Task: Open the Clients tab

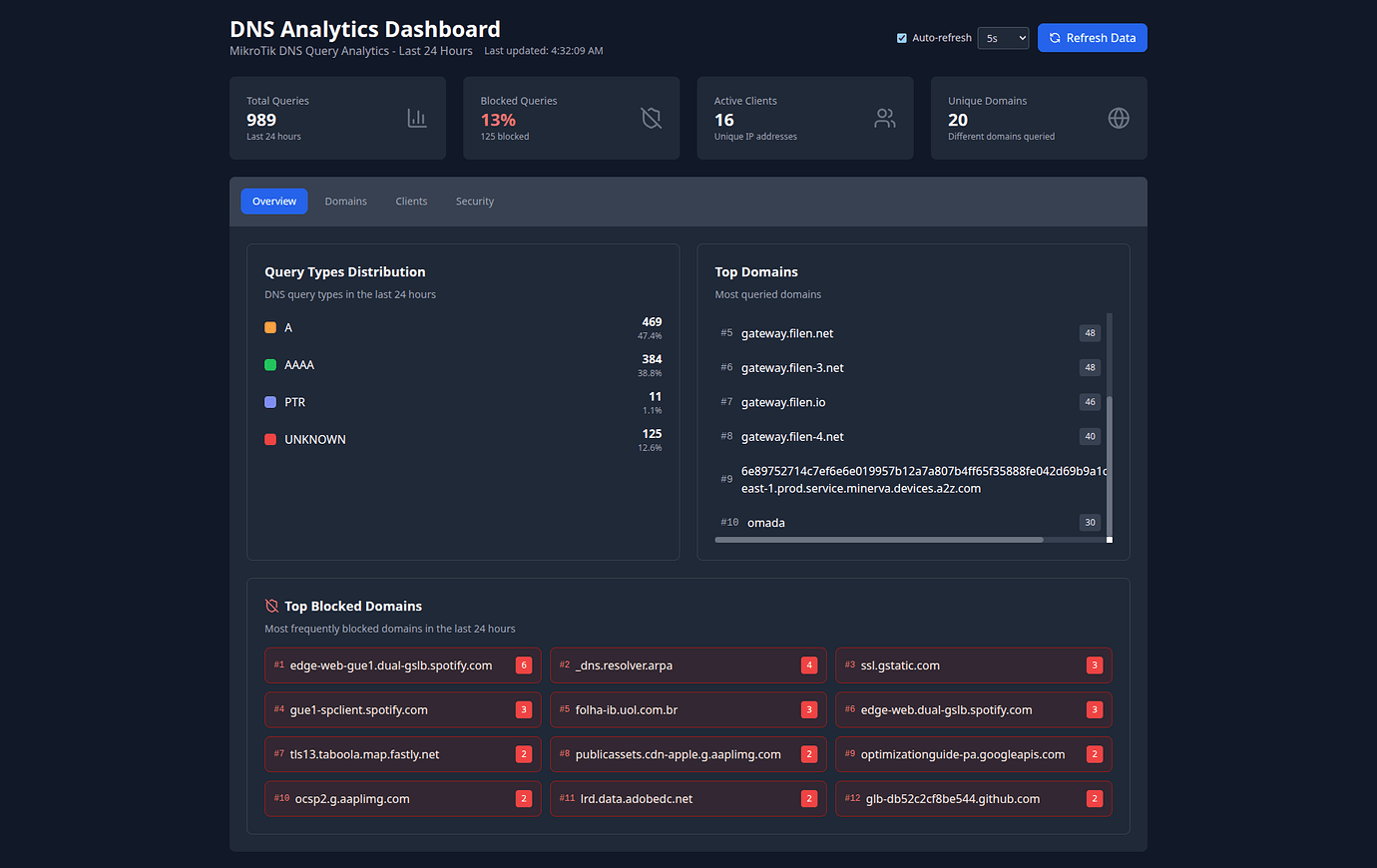Action: [411, 201]
